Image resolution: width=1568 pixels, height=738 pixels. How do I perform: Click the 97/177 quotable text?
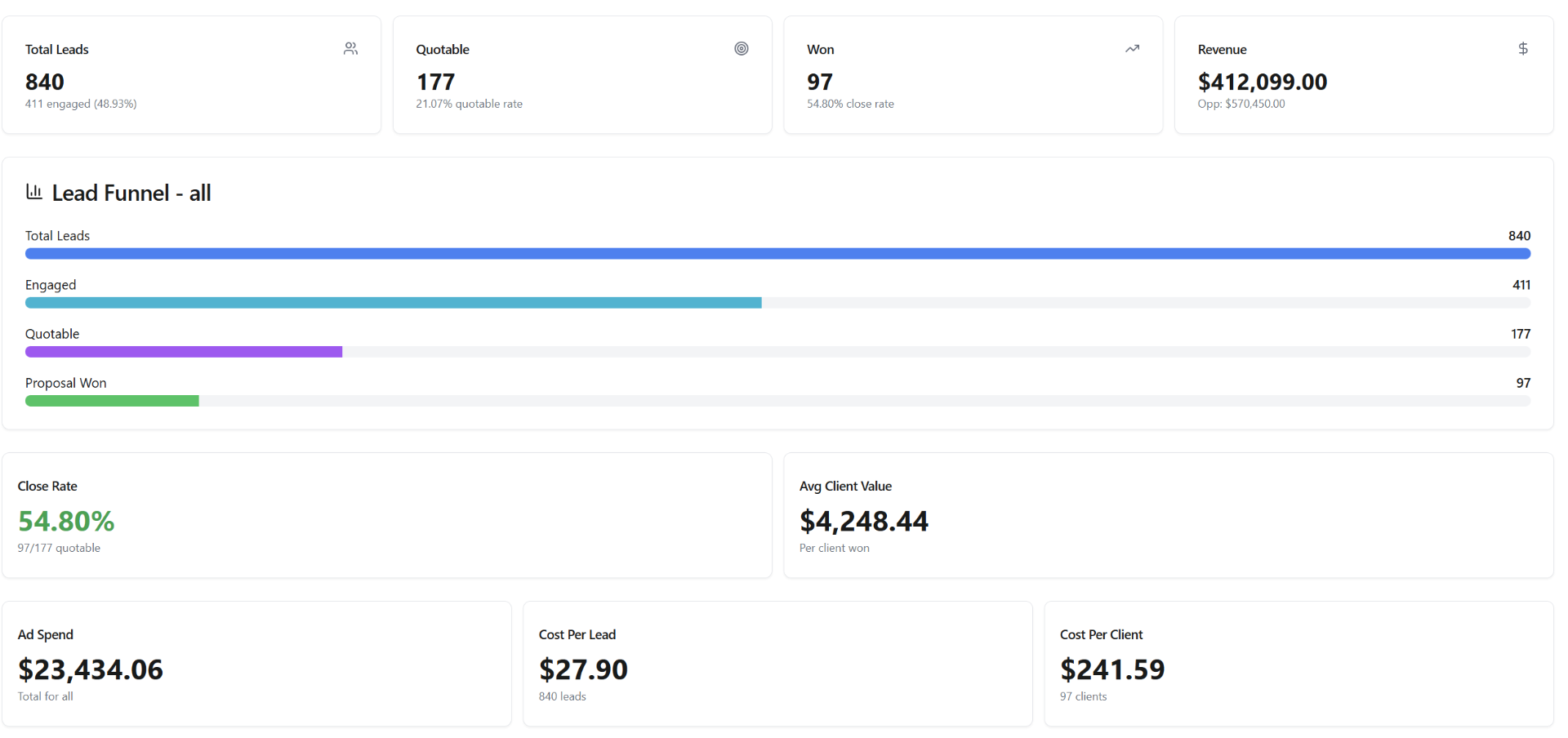pos(58,548)
